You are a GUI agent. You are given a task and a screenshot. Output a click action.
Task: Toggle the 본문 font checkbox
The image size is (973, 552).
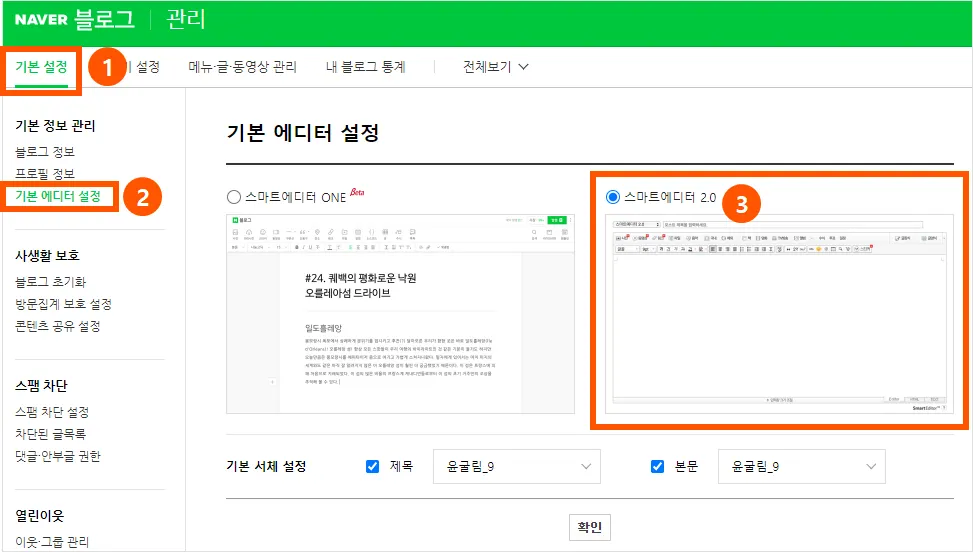coord(657,466)
